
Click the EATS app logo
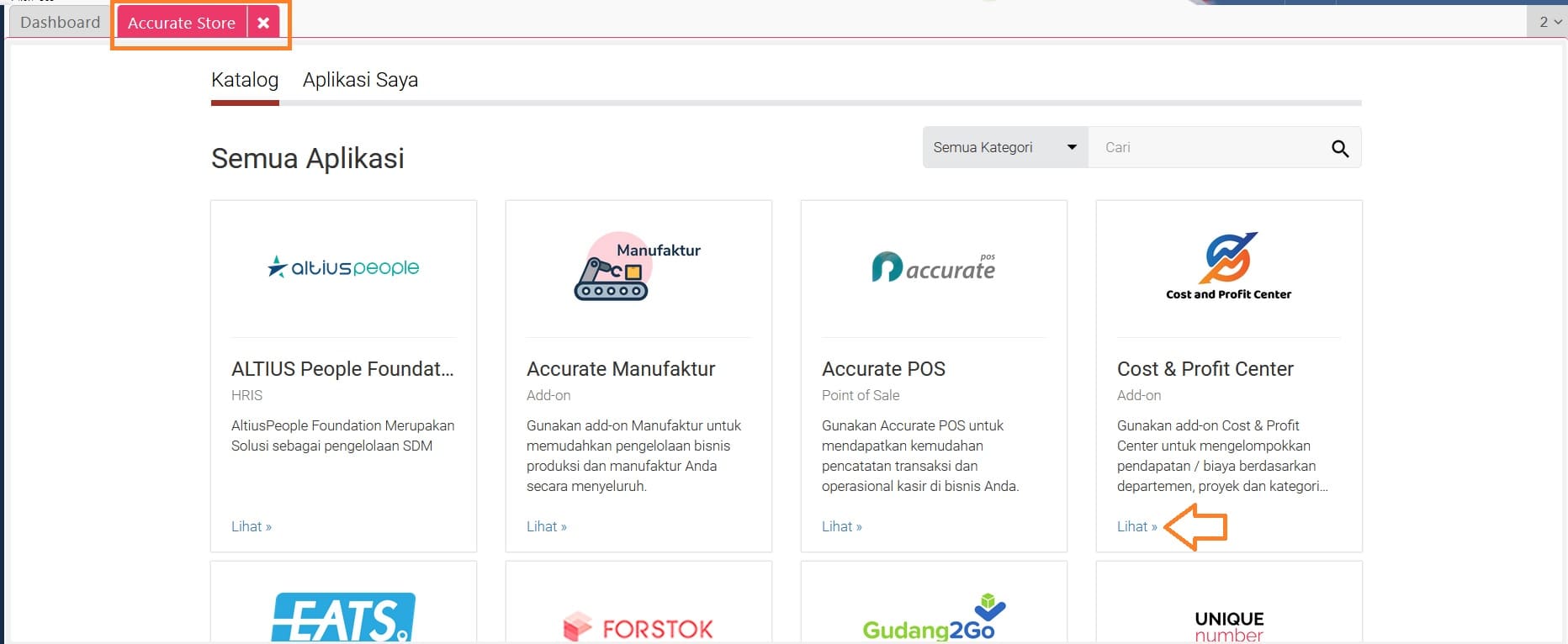click(343, 618)
